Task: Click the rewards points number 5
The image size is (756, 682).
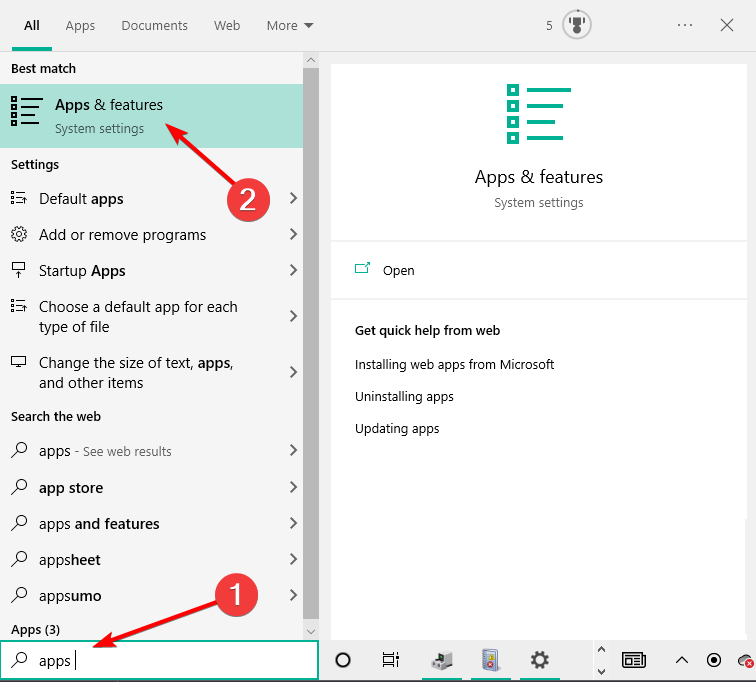Action: coord(549,26)
